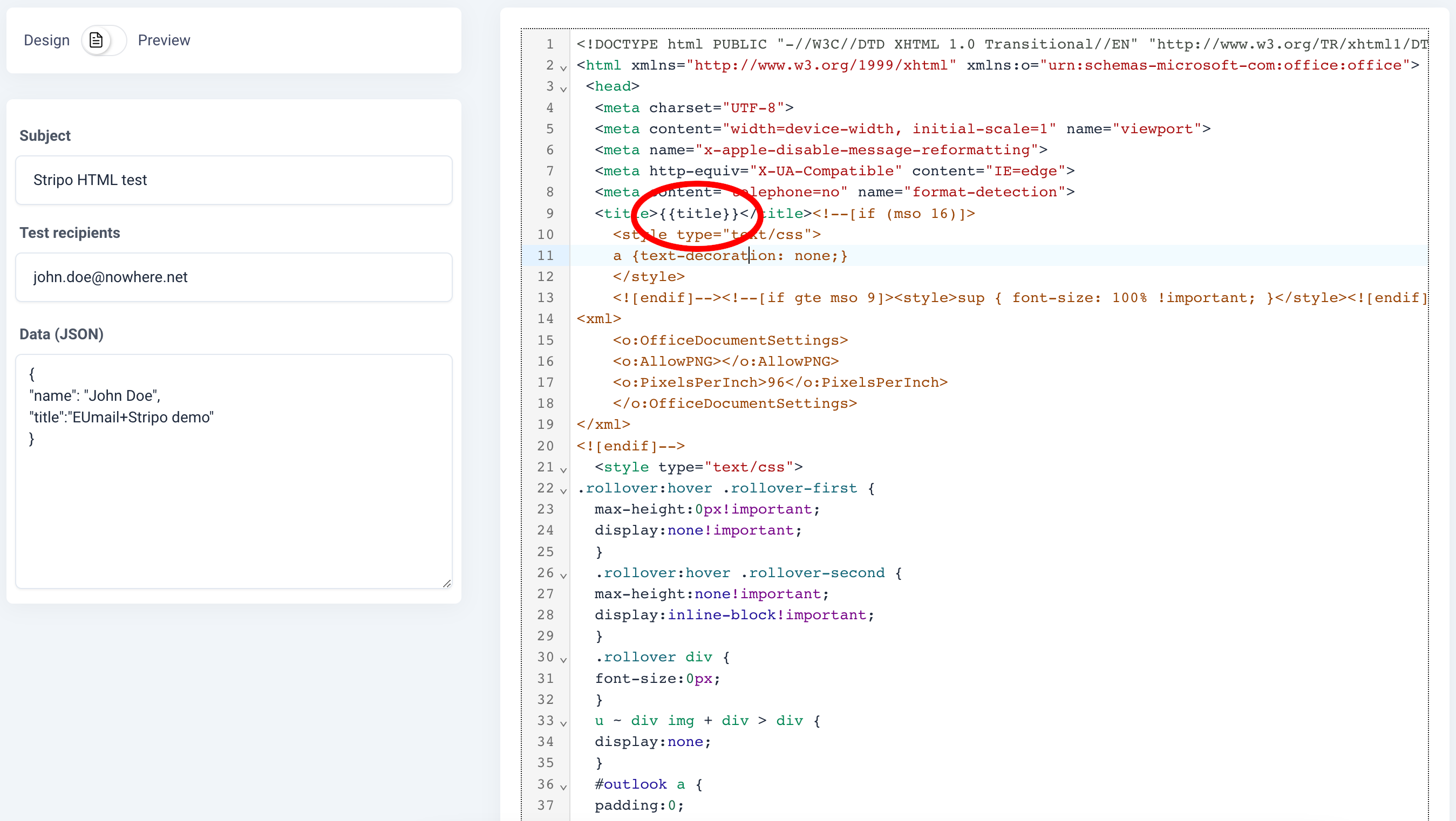The height and width of the screenshot is (821, 1456).
Task: Click inside the Data (JSON) textarea
Action: (234, 471)
